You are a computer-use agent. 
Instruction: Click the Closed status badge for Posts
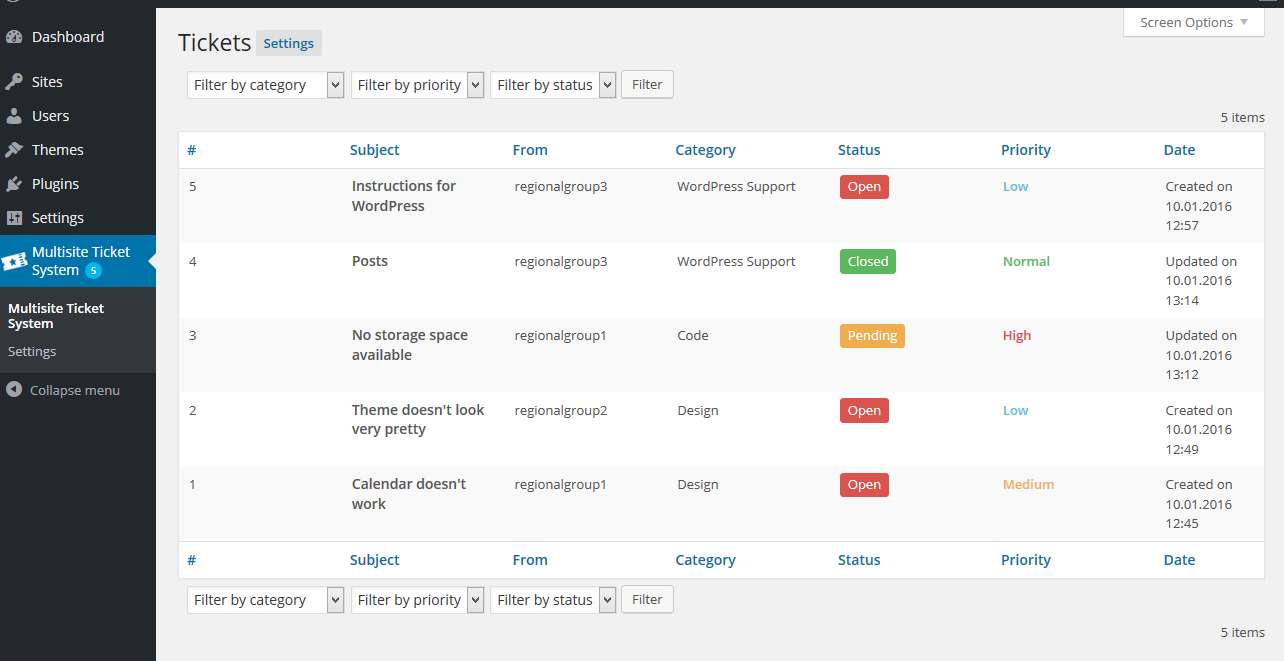click(x=868, y=262)
